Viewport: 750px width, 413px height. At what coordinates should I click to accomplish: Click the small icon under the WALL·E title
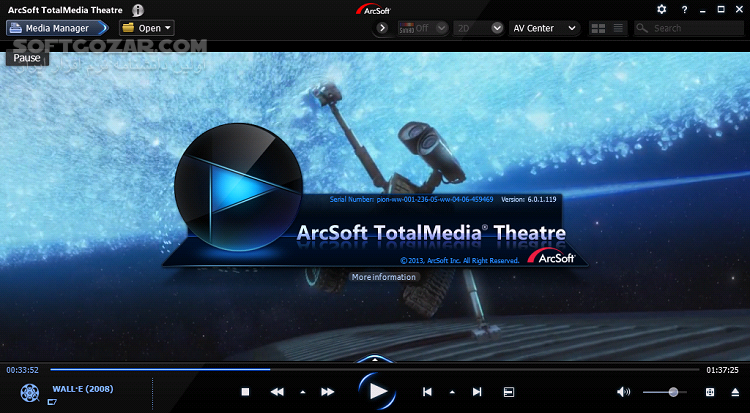52,402
